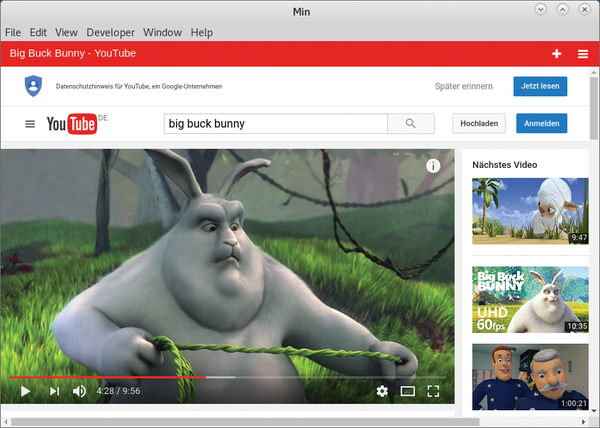The image size is (600, 428).
Task: Open the Window menu
Action: click(162, 33)
